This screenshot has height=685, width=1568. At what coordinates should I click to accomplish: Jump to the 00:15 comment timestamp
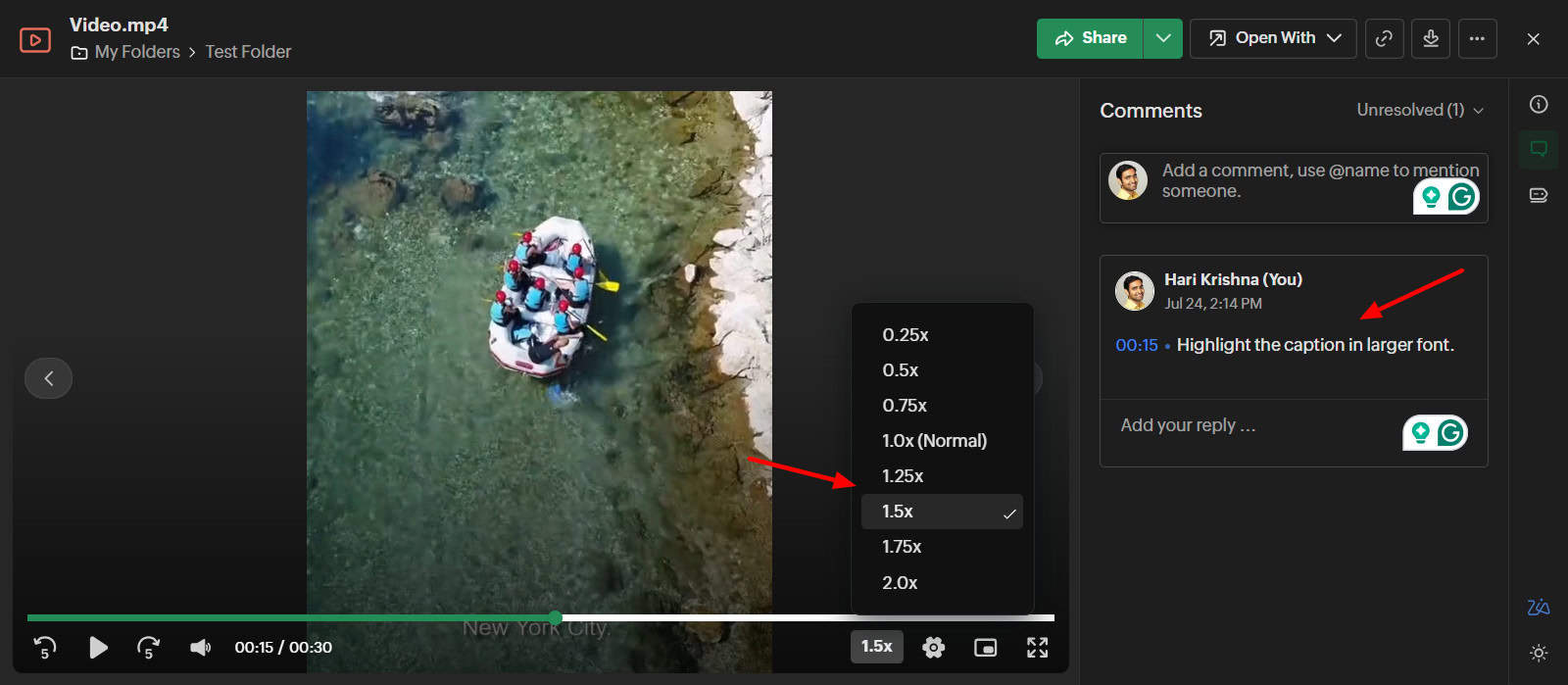click(x=1136, y=345)
